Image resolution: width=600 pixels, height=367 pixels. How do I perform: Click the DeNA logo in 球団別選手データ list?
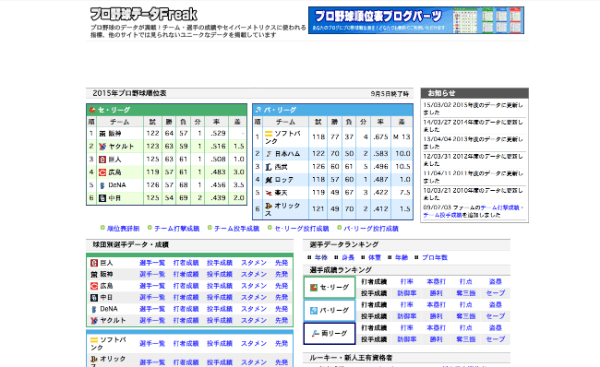click(x=94, y=309)
